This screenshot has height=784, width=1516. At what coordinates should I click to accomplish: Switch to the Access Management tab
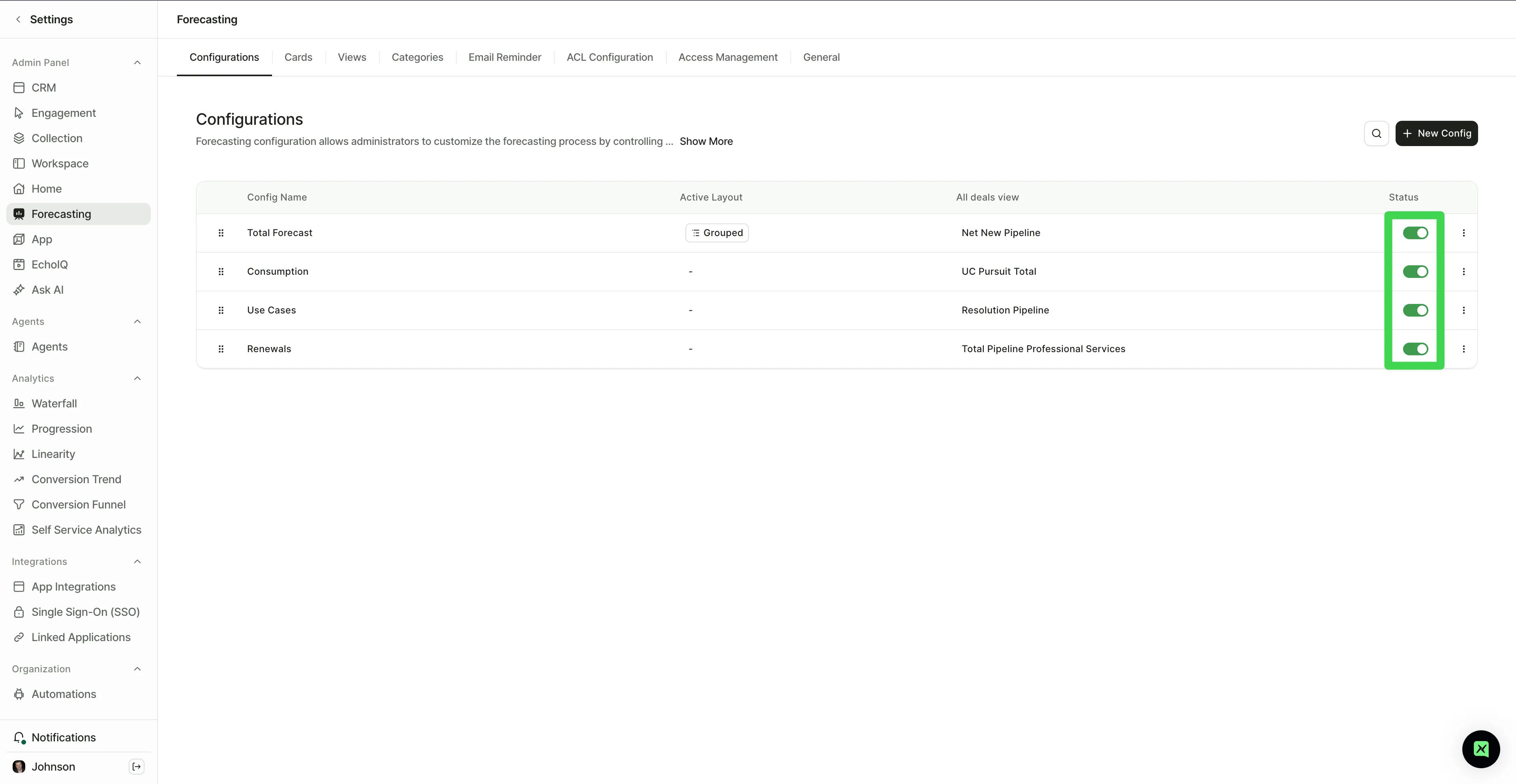728,57
